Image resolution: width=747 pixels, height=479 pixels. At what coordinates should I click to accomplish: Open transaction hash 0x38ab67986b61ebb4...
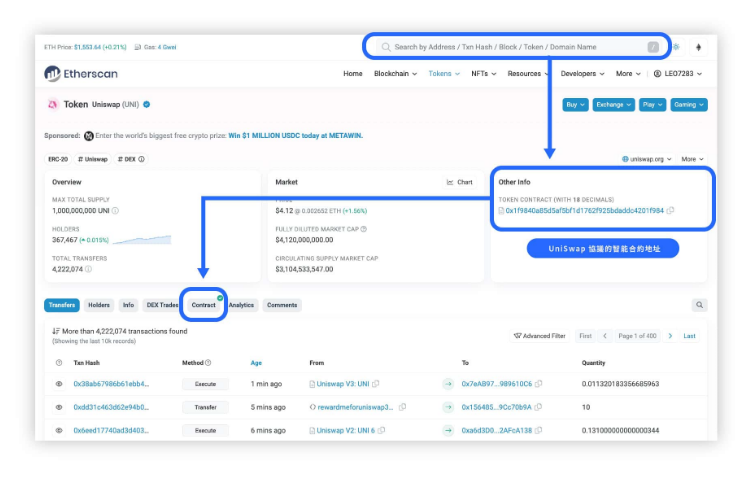(x=111, y=384)
